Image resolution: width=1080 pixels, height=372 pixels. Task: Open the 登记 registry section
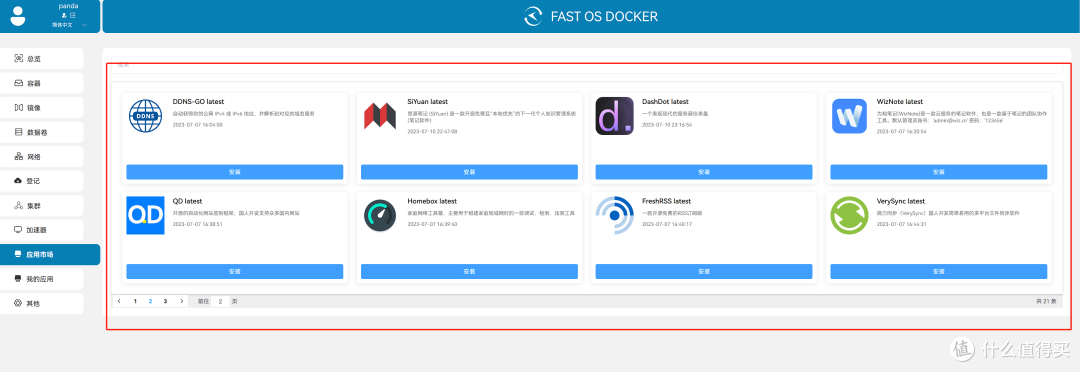41,181
